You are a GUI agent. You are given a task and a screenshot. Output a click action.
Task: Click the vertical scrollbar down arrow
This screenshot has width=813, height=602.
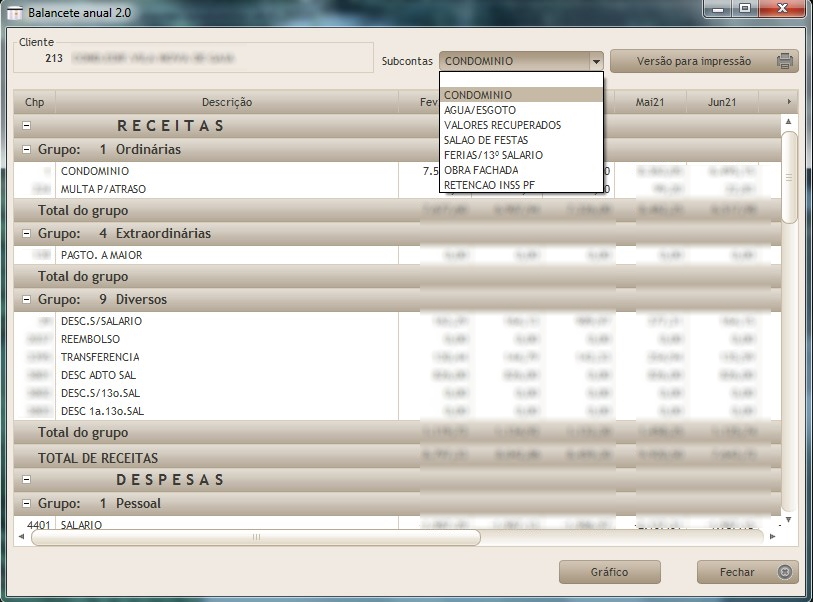[788, 520]
